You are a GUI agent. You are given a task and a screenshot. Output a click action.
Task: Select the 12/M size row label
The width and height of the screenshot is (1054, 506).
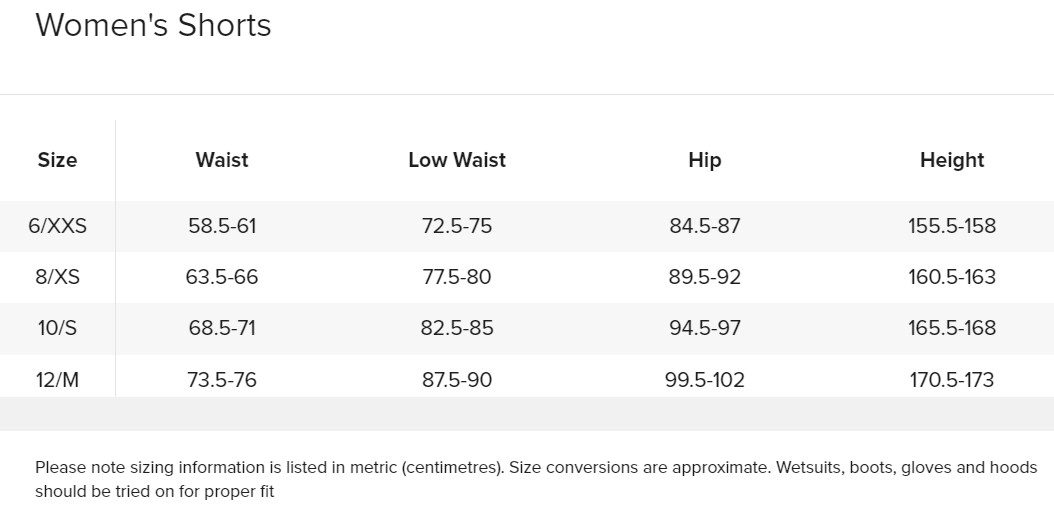(57, 380)
